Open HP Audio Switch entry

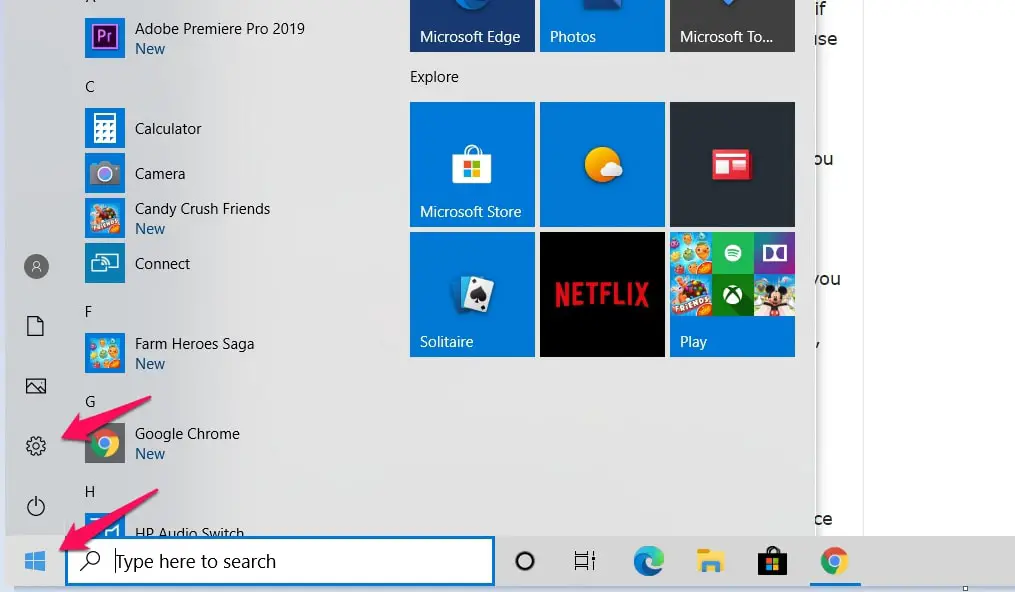point(189,532)
